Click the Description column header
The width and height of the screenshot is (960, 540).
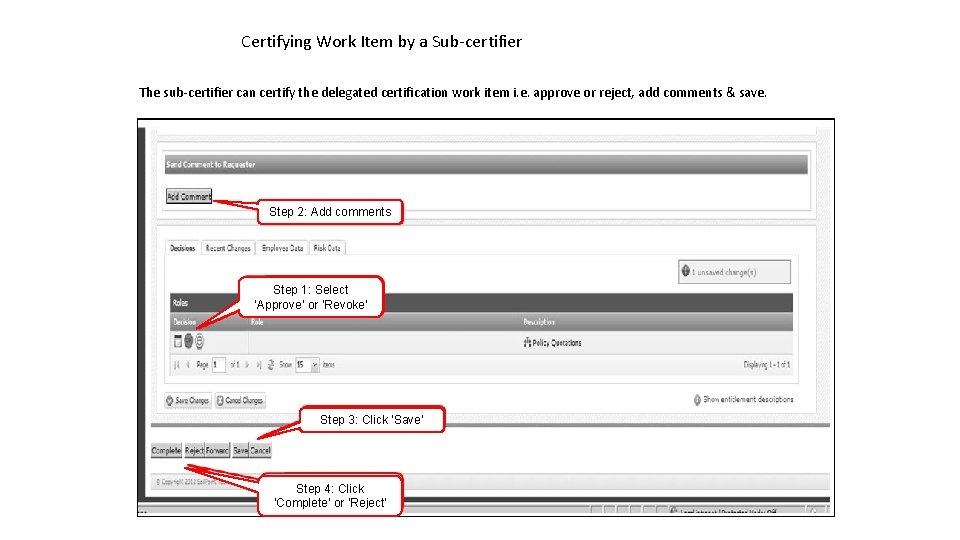coord(656,322)
